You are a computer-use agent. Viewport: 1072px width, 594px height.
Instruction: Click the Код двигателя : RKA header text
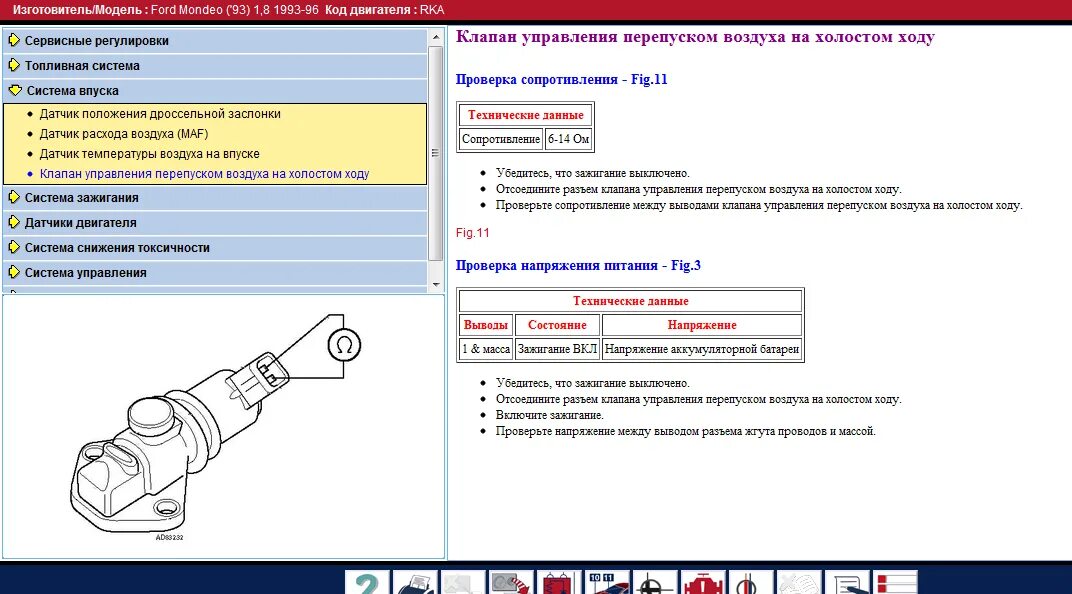click(x=384, y=10)
